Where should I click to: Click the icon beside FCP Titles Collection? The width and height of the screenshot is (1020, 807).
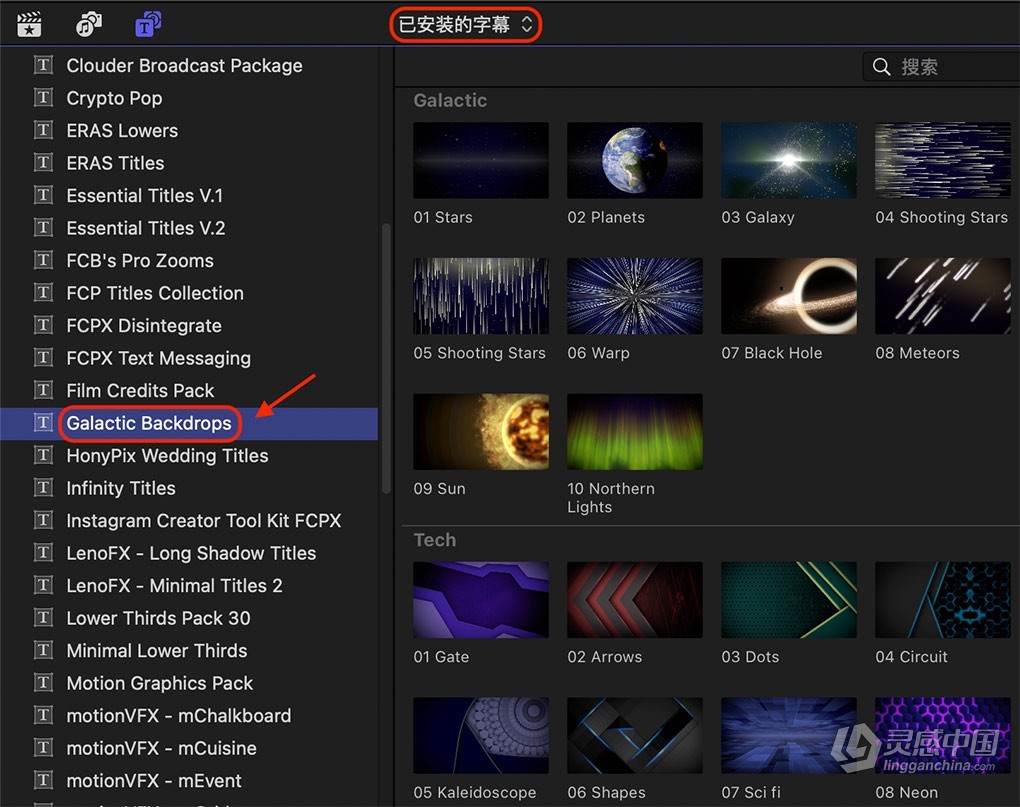click(43, 293)
